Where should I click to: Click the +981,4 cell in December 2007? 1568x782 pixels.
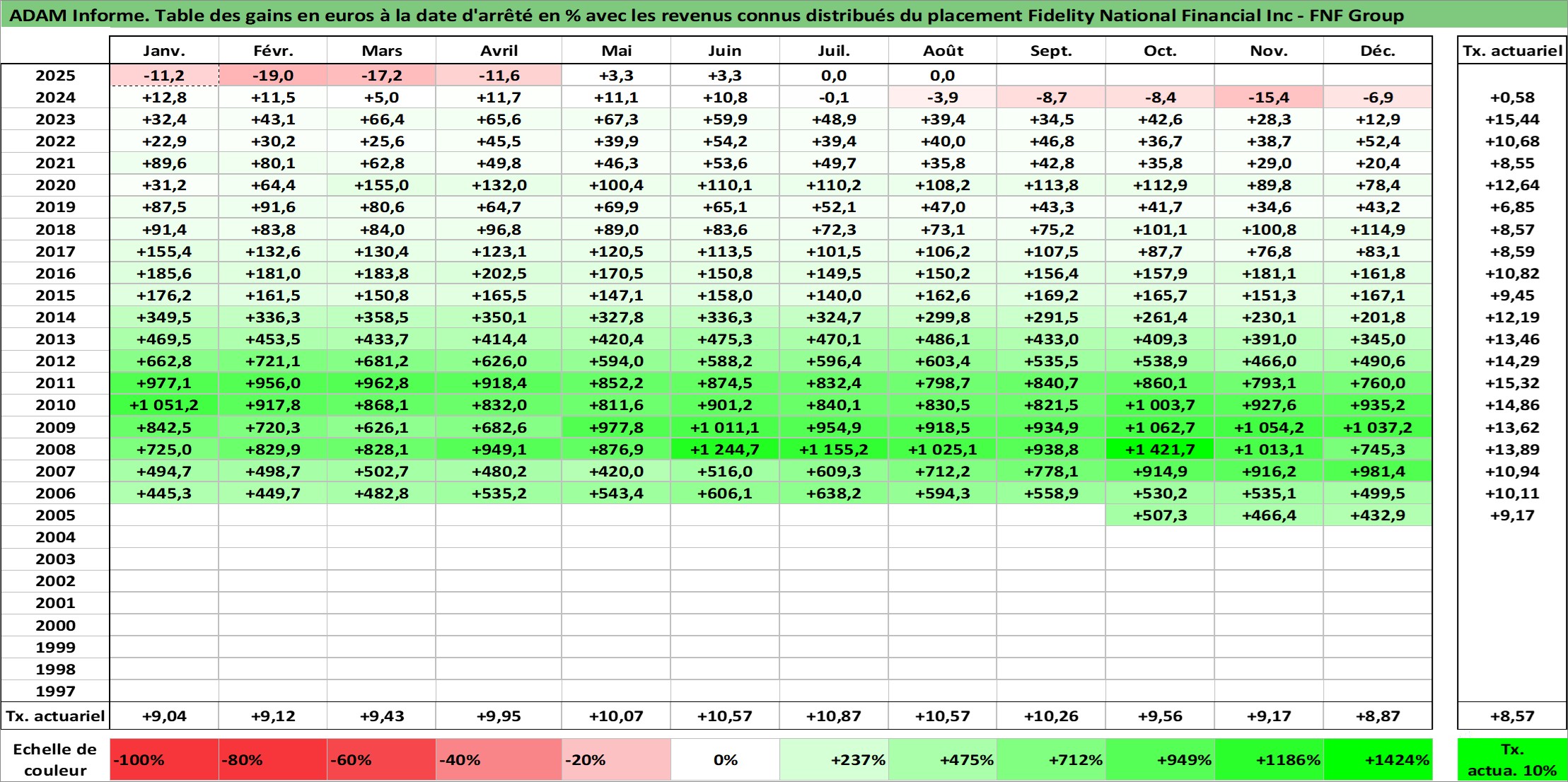click(x=1378, y=472)
